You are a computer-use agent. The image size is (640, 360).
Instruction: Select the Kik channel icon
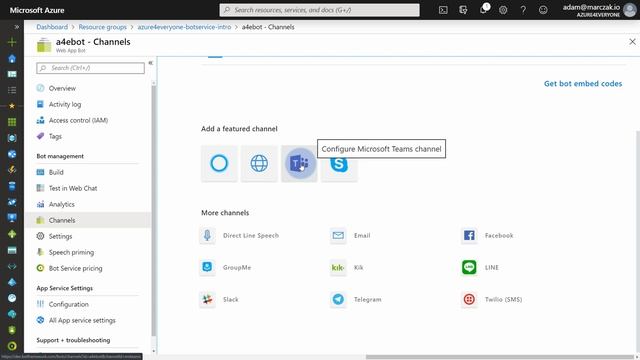[338, 267]
